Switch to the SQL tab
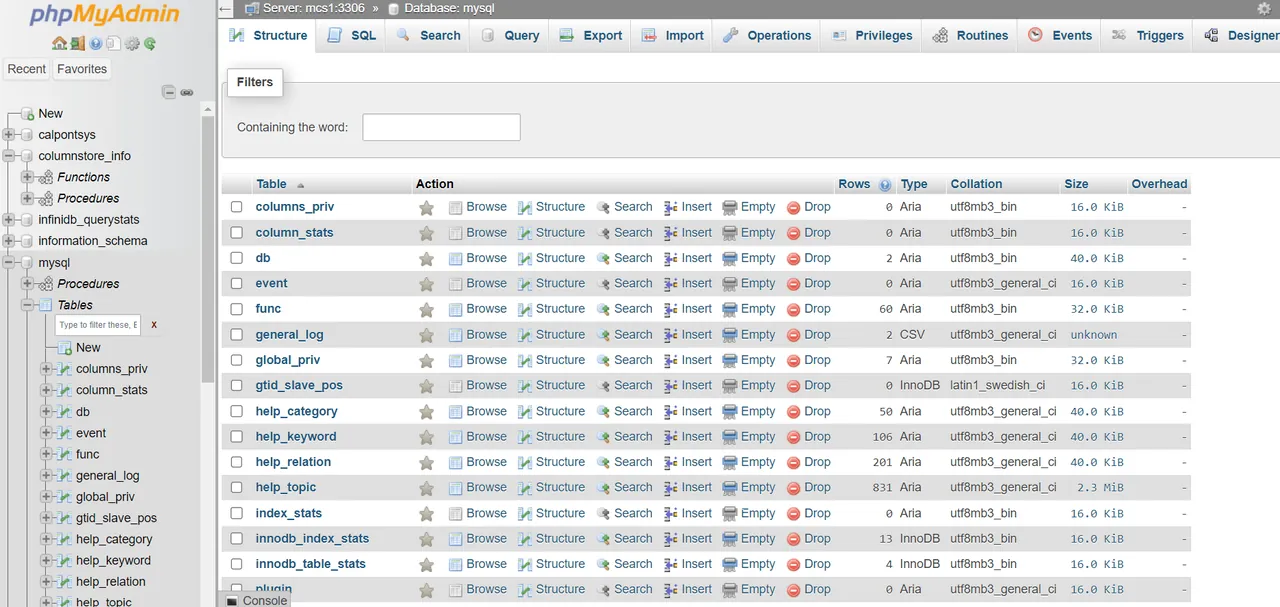 point(352,35)
